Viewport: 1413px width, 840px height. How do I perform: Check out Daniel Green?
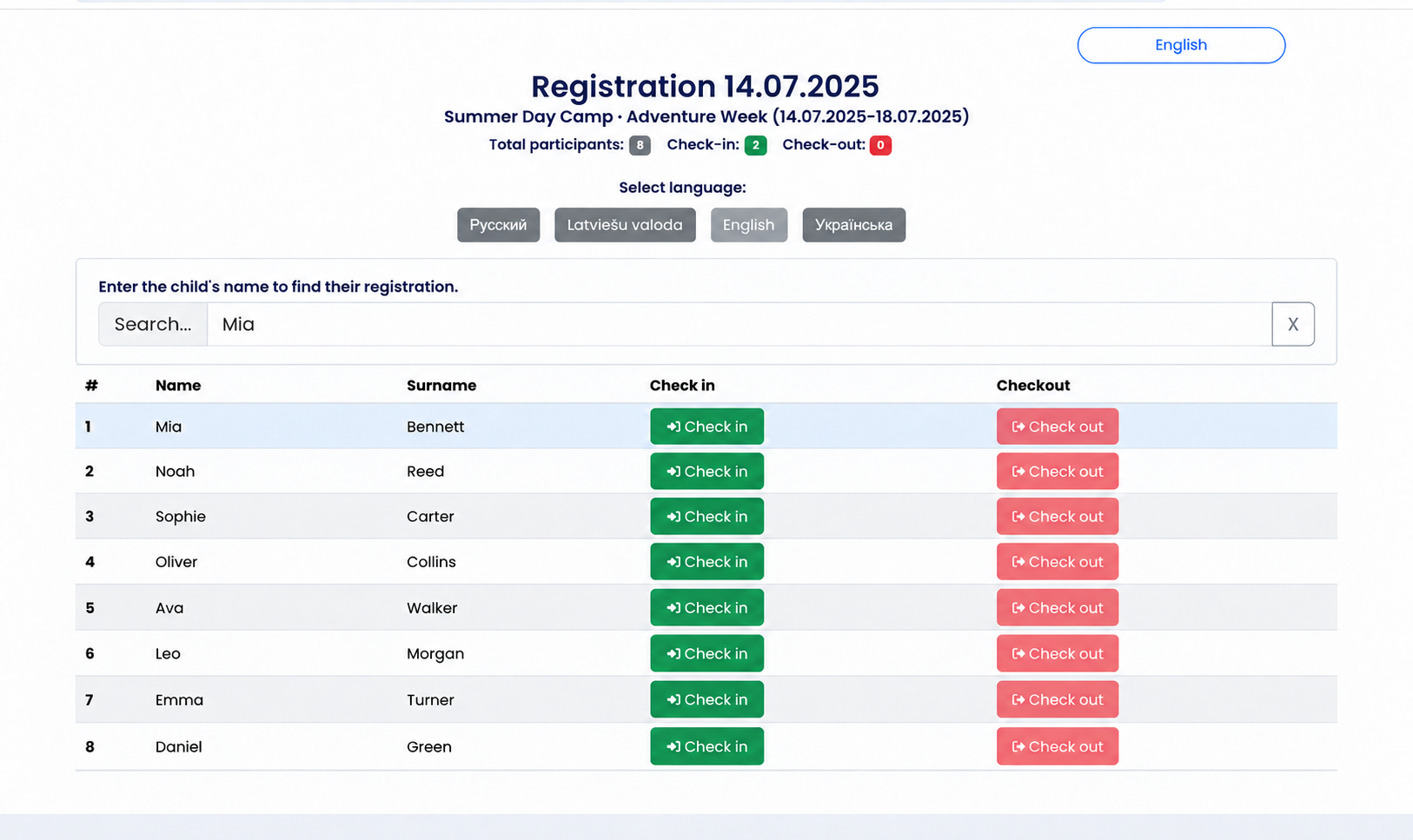click(x=1058, y=747)
